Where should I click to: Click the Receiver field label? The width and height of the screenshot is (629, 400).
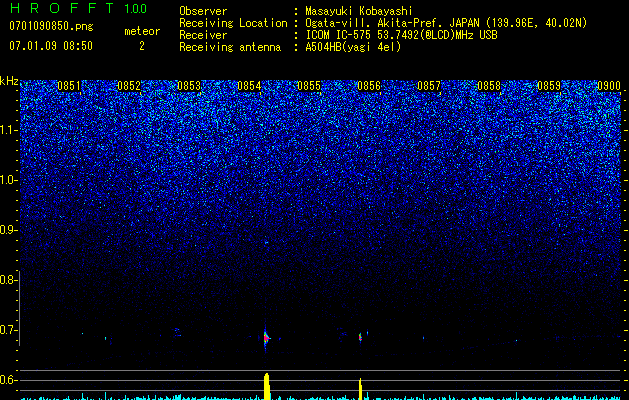pos(203,35)
